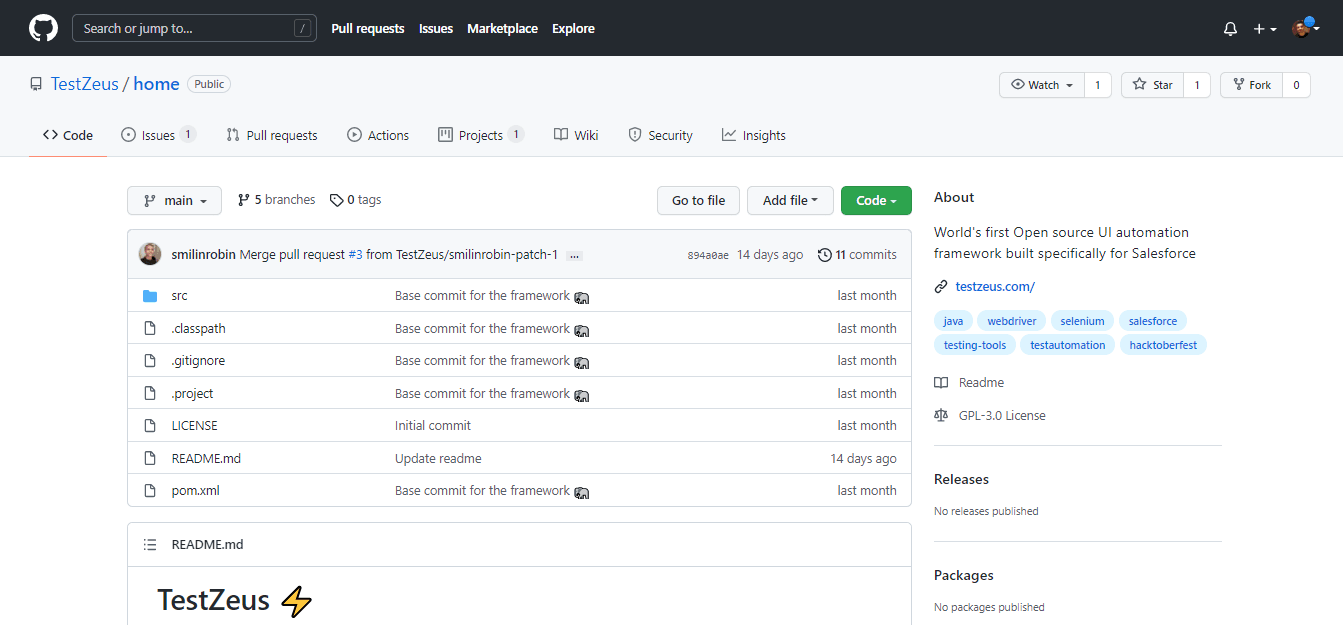Click the Go to file button
Viewport: 1343px width, 625px height.
coord(698,200)
